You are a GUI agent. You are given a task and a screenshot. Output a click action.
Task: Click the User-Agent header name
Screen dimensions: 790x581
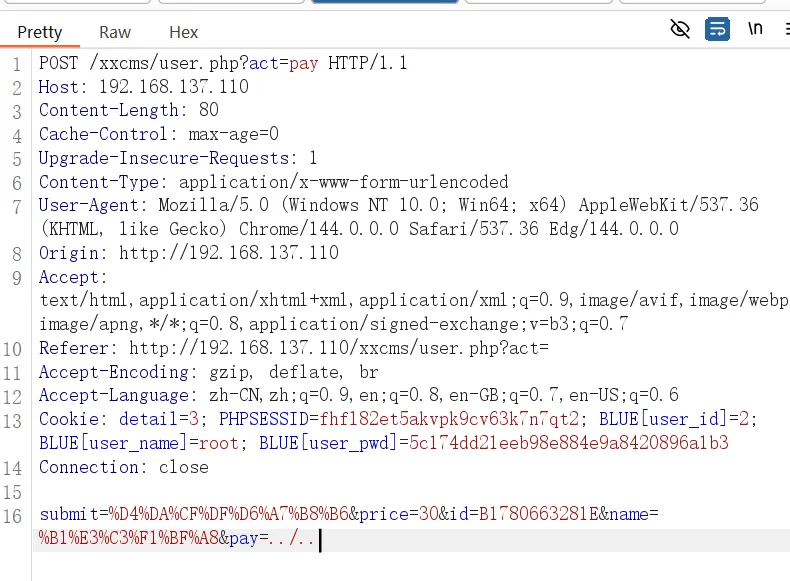click(89, 205)
